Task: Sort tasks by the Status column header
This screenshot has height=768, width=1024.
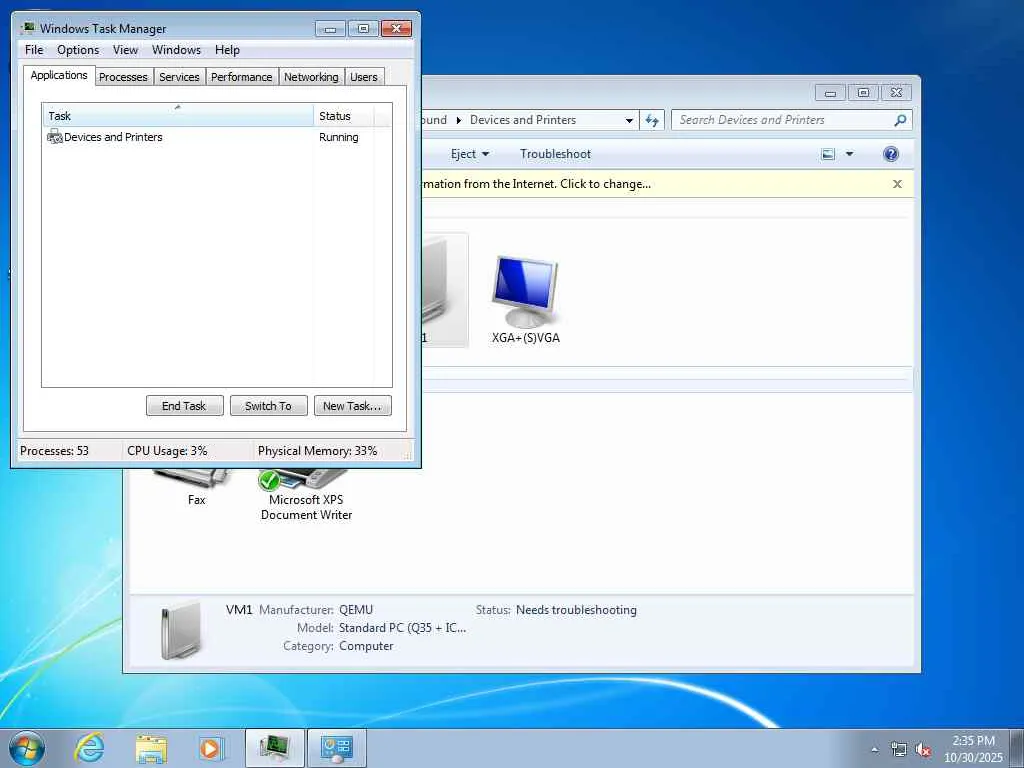Action: click(x=344, y=116)
